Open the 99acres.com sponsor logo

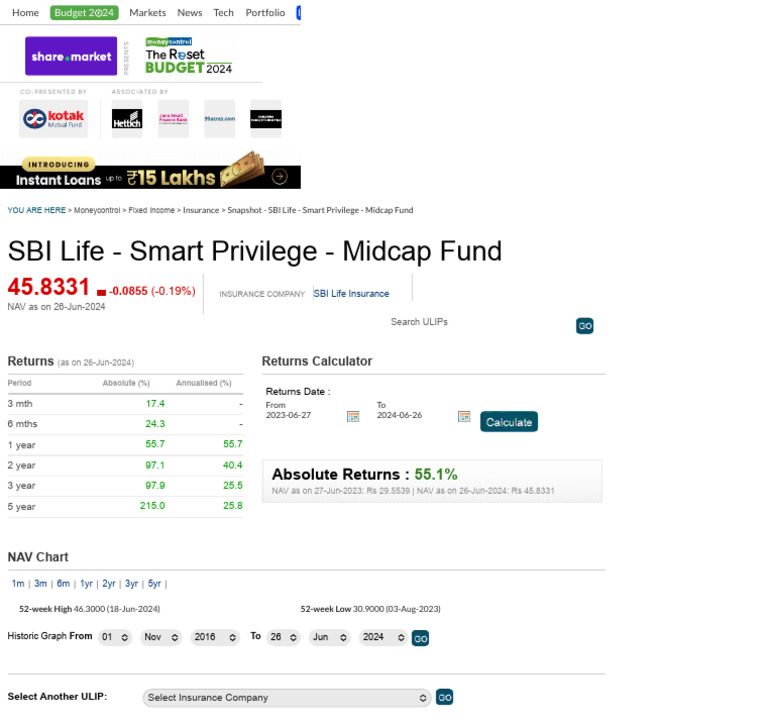click(x=219, y=119)
